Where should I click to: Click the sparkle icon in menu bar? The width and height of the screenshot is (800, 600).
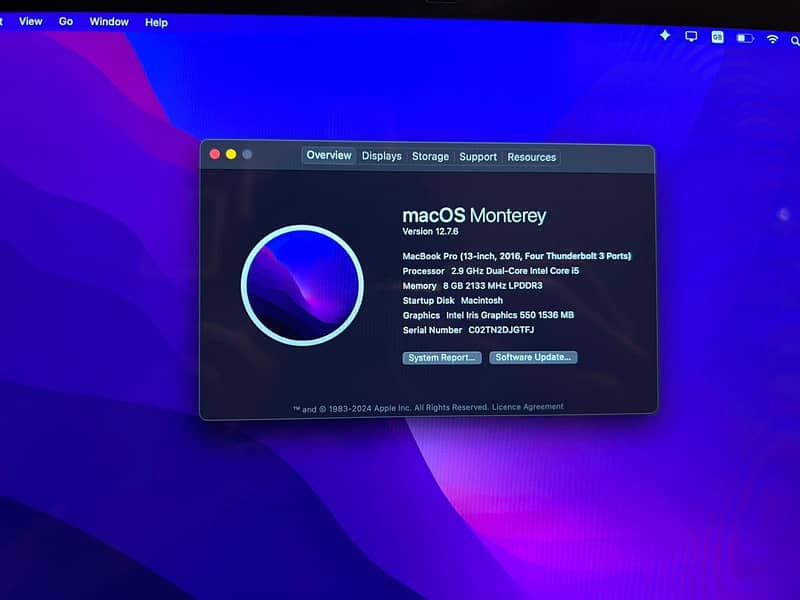[x=665, y=35]
